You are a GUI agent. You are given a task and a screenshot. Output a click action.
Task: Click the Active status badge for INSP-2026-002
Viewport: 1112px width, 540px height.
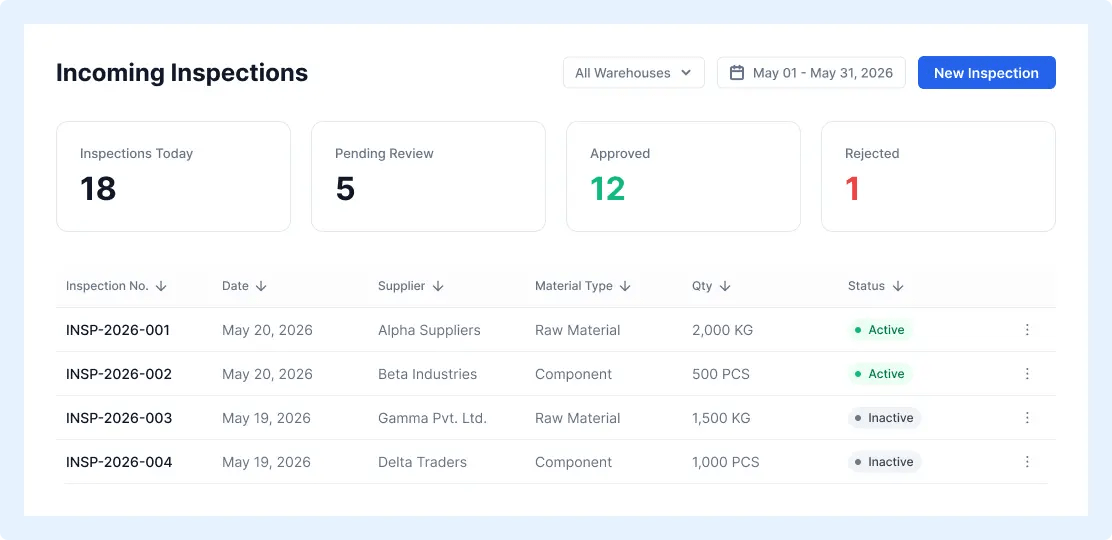tap(879, 374)
